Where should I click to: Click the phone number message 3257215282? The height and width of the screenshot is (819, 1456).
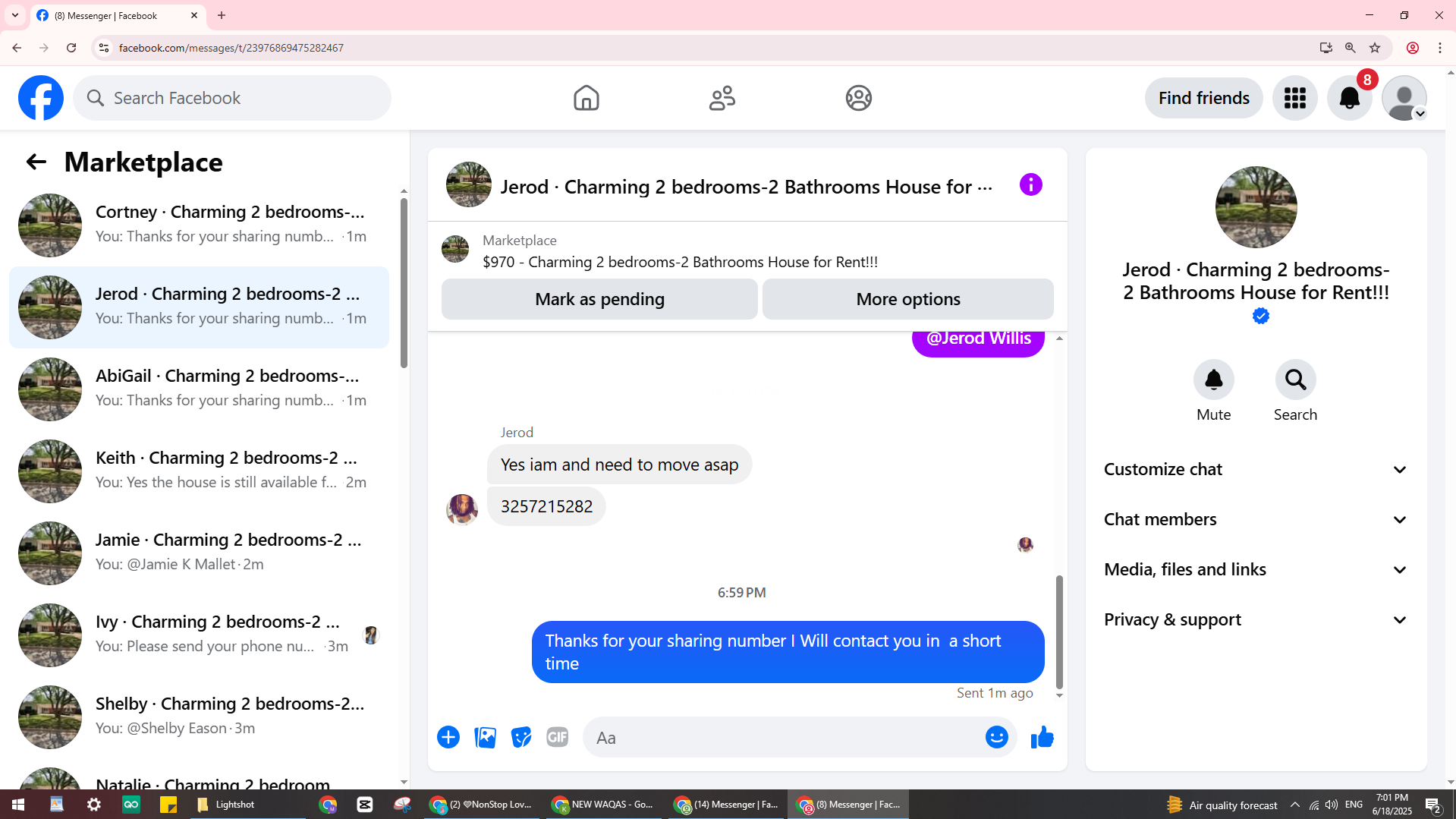[546, 506]
